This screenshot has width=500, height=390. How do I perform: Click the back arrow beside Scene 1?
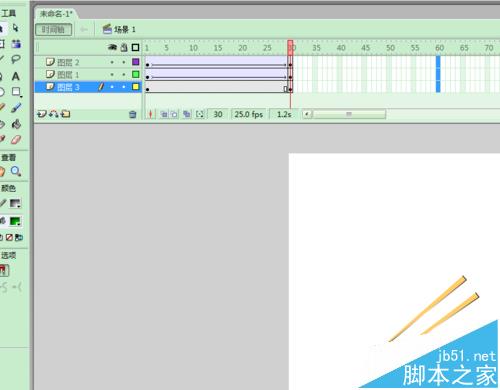84,30
